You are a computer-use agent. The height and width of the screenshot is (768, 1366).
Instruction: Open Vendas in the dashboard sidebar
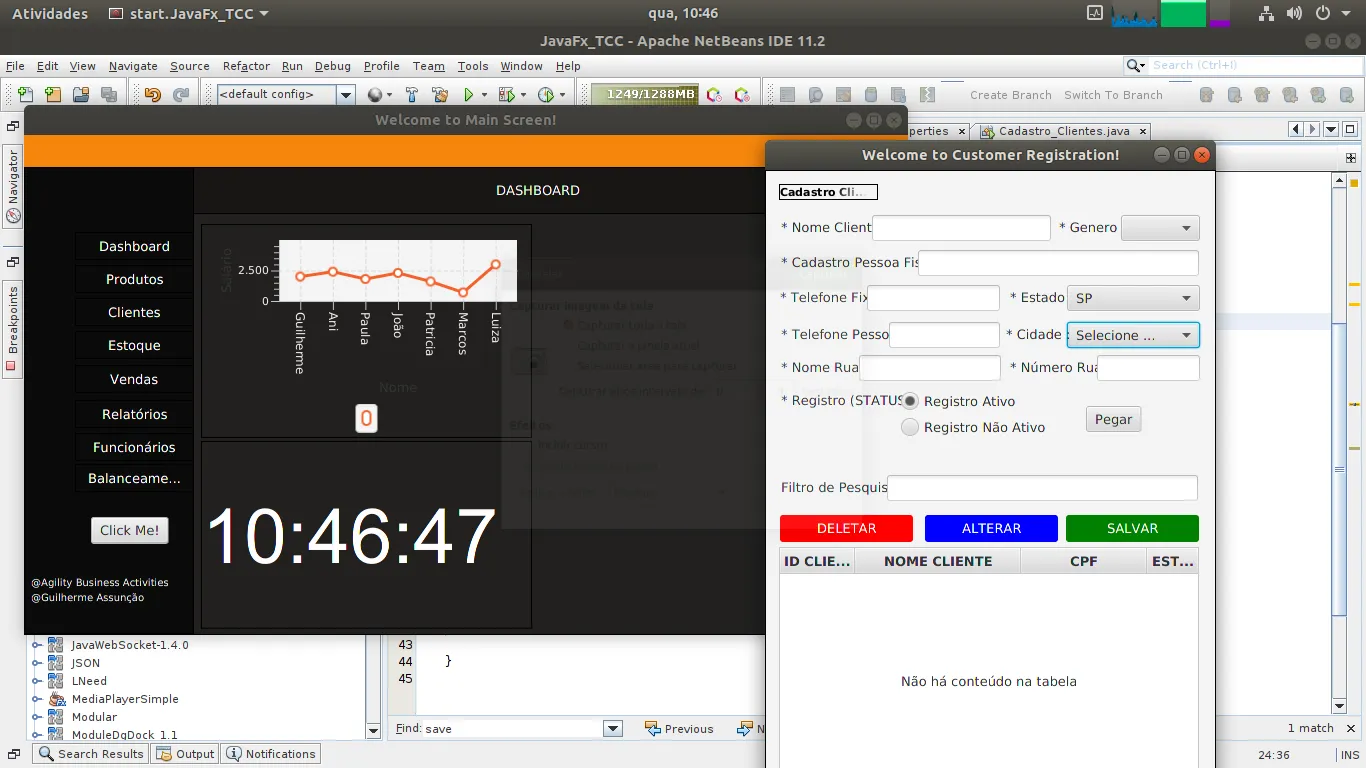[134, 379]
